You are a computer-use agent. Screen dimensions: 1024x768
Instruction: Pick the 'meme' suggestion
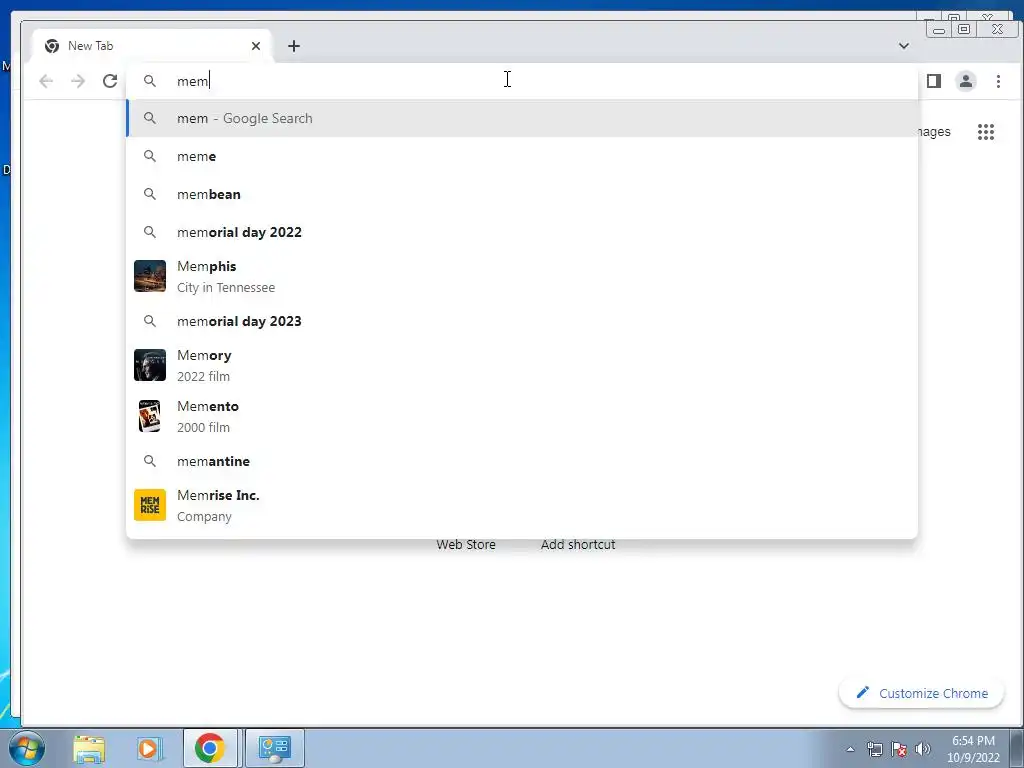522,156
